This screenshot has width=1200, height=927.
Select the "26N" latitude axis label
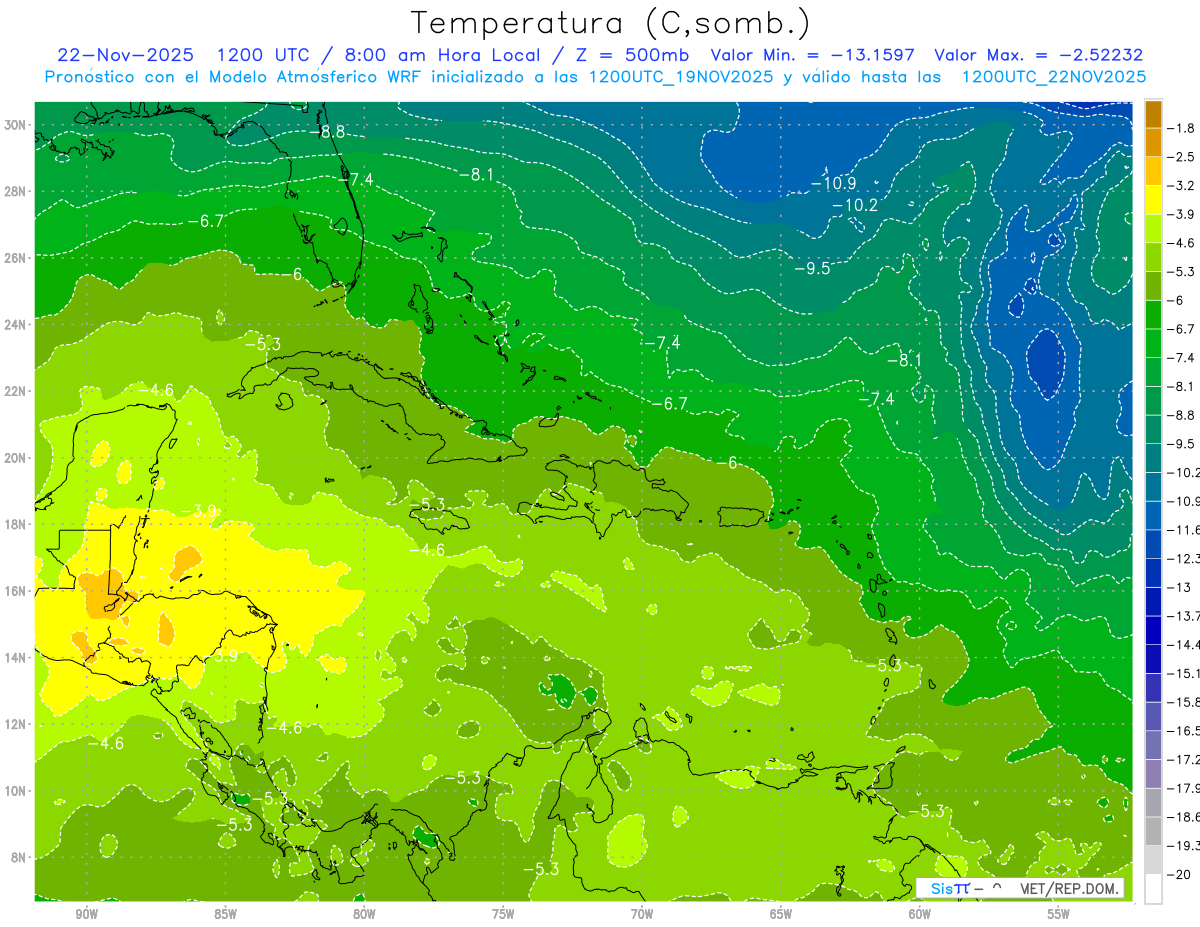[15, 258]
